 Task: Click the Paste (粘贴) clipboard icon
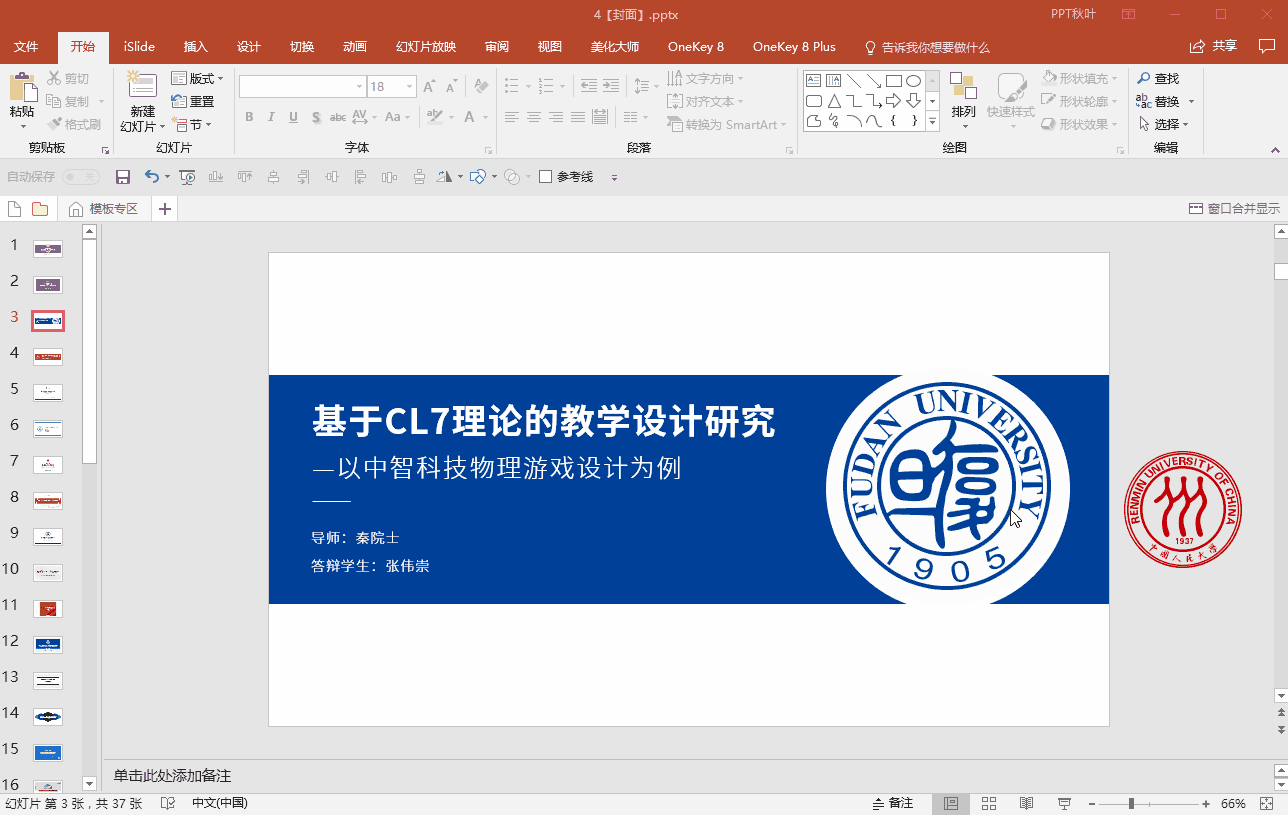[22, 88]
